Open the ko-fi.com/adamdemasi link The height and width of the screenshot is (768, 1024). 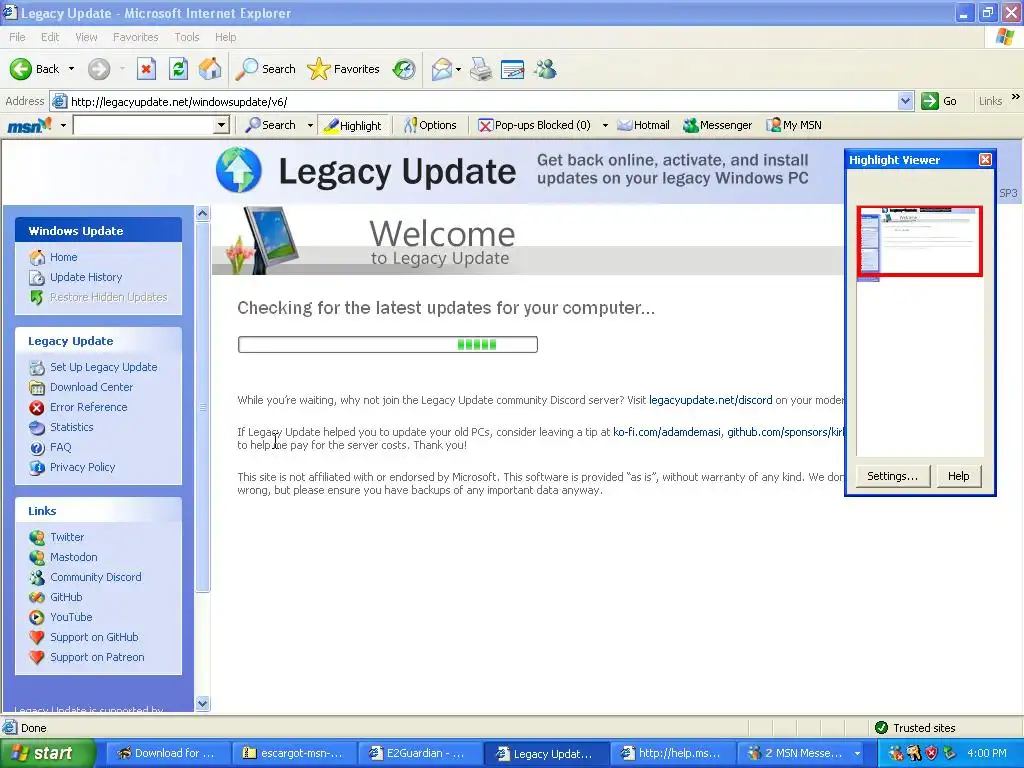(667, 432)
